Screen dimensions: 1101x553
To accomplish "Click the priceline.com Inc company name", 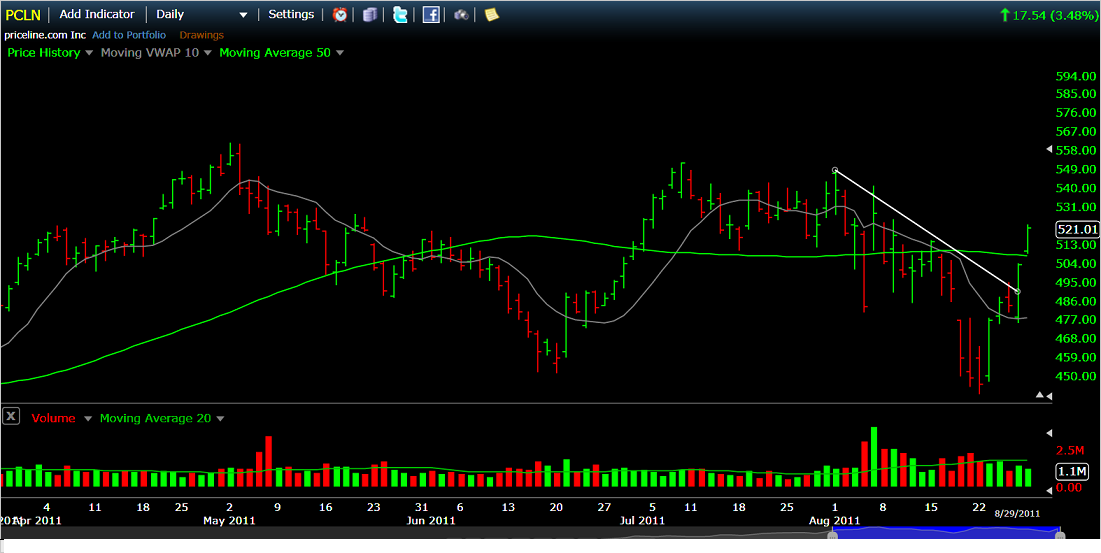I will pyautogui.click(x=45, y=35).
